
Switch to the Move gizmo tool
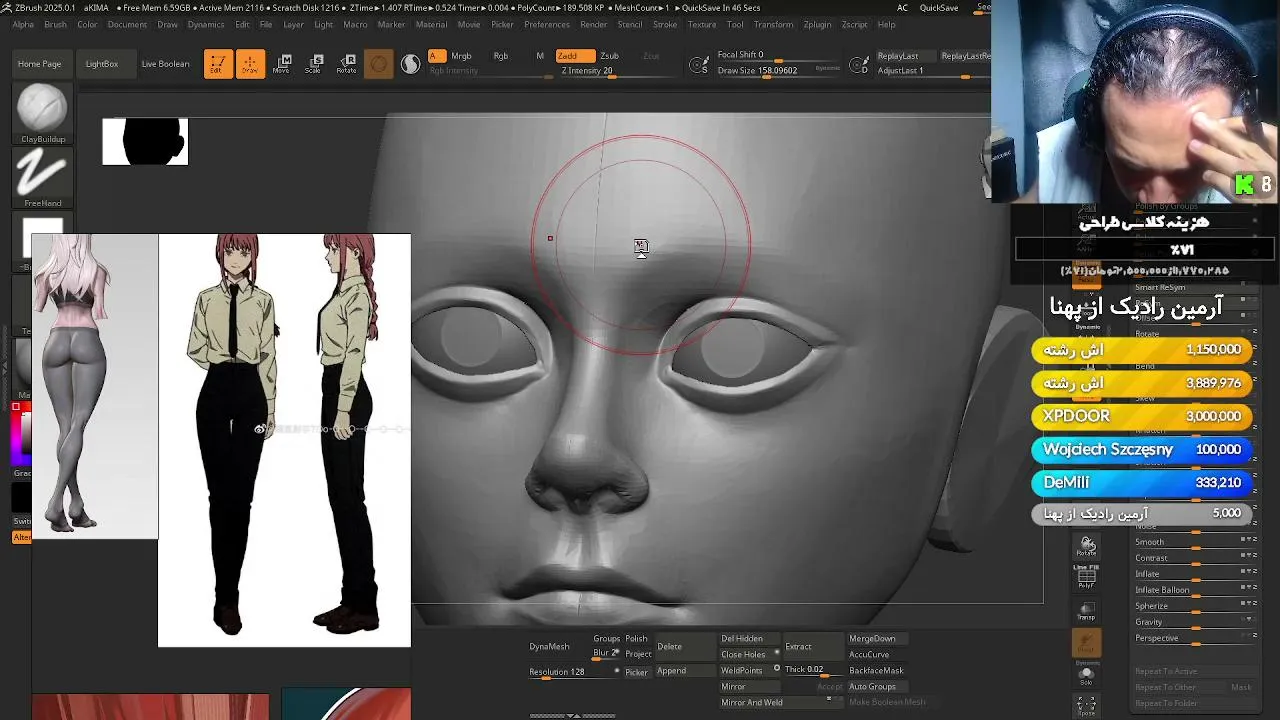click(281, 64)
